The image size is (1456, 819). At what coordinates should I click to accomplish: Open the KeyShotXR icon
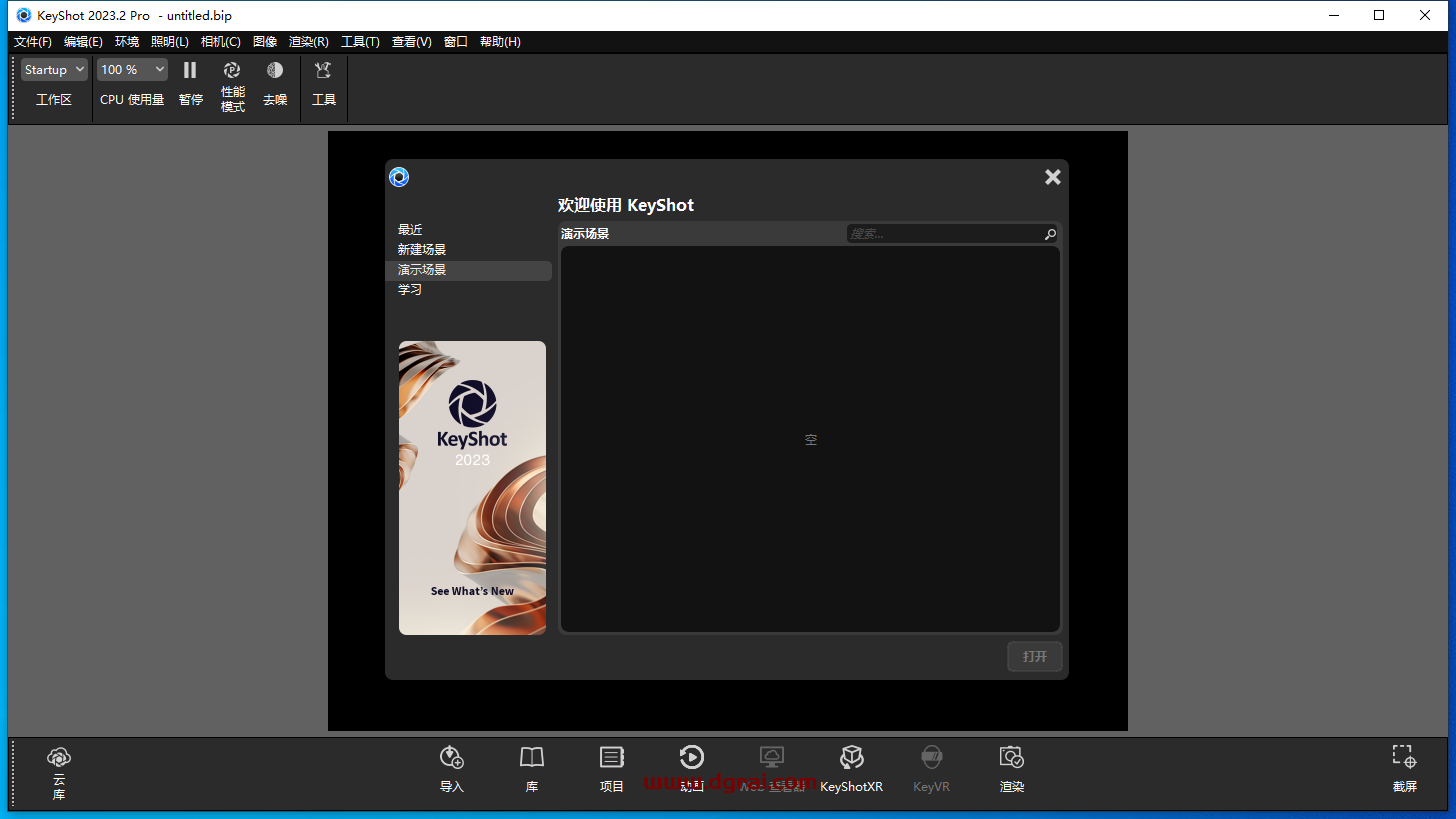[852, 757]
